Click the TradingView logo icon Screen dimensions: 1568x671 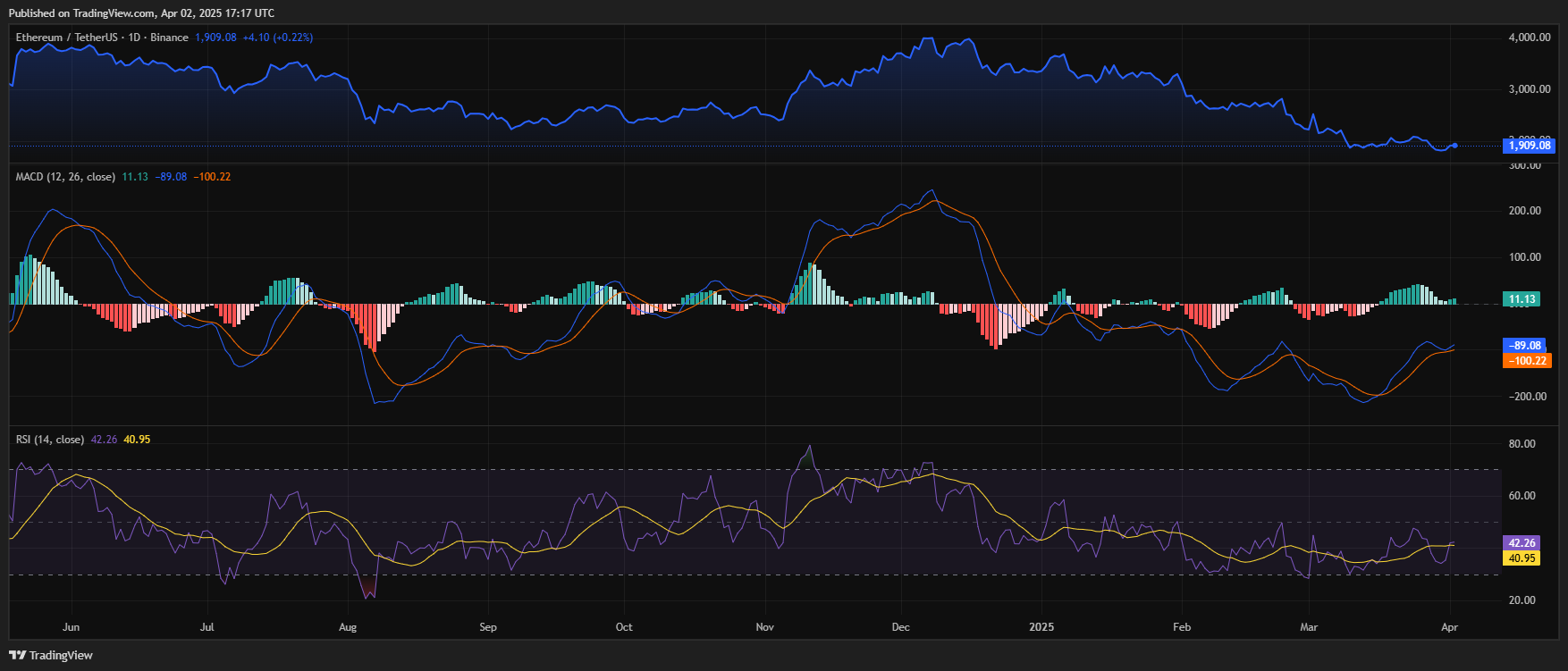coord(17,655)
